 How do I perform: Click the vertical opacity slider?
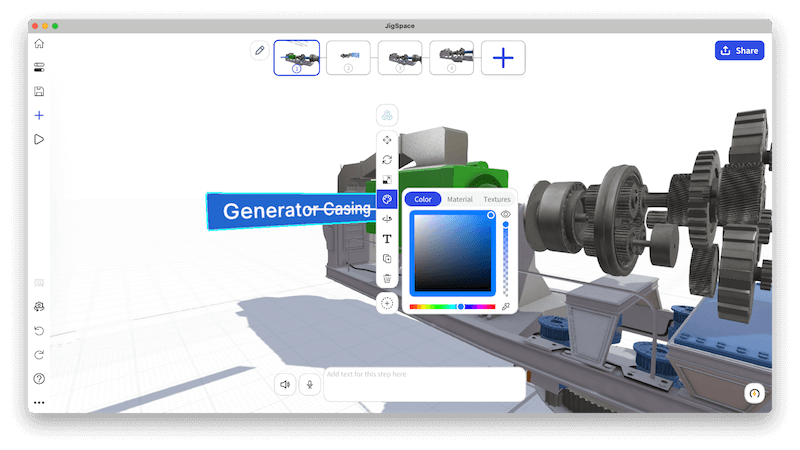[x=506, y=259]
